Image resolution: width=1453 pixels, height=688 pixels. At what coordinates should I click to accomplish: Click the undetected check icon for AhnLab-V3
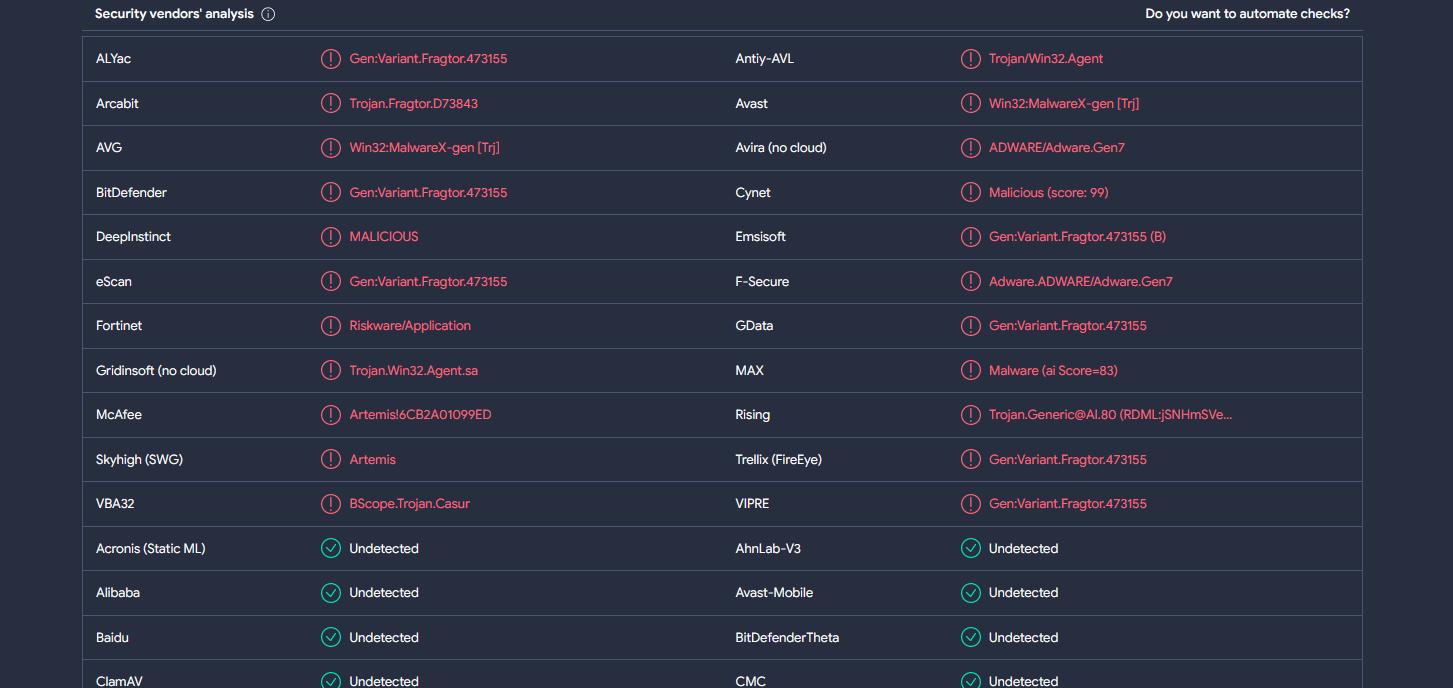970,548
